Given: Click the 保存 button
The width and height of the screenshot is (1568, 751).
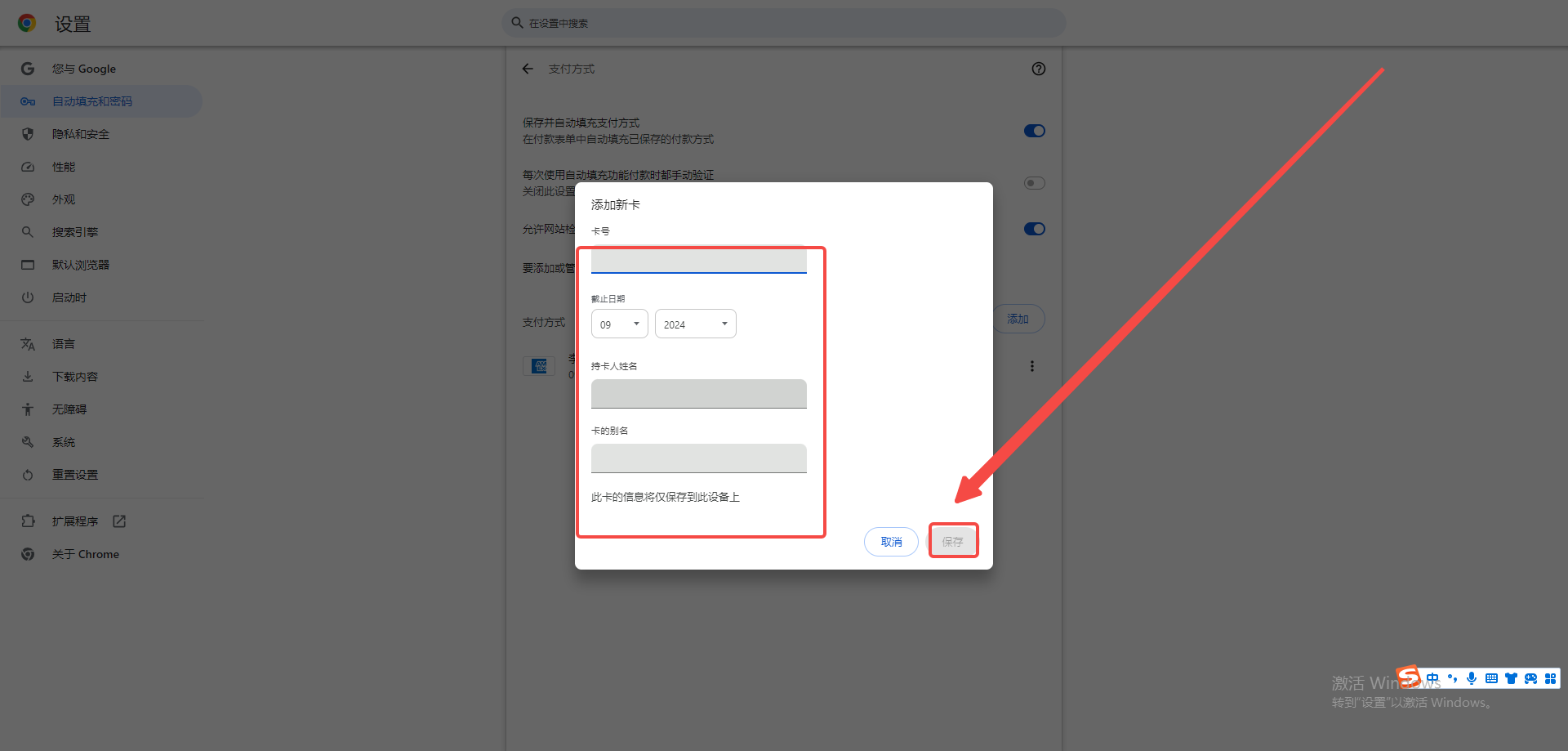Looking at the screenshot, I should tap(953, 542).
